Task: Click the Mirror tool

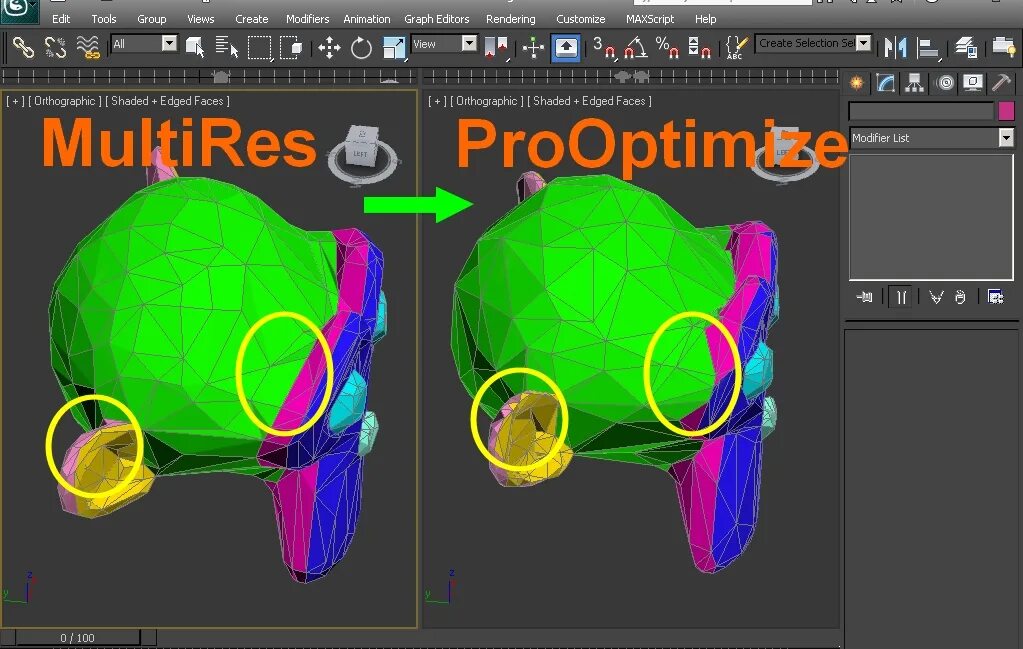Action: tap(895, 47)
